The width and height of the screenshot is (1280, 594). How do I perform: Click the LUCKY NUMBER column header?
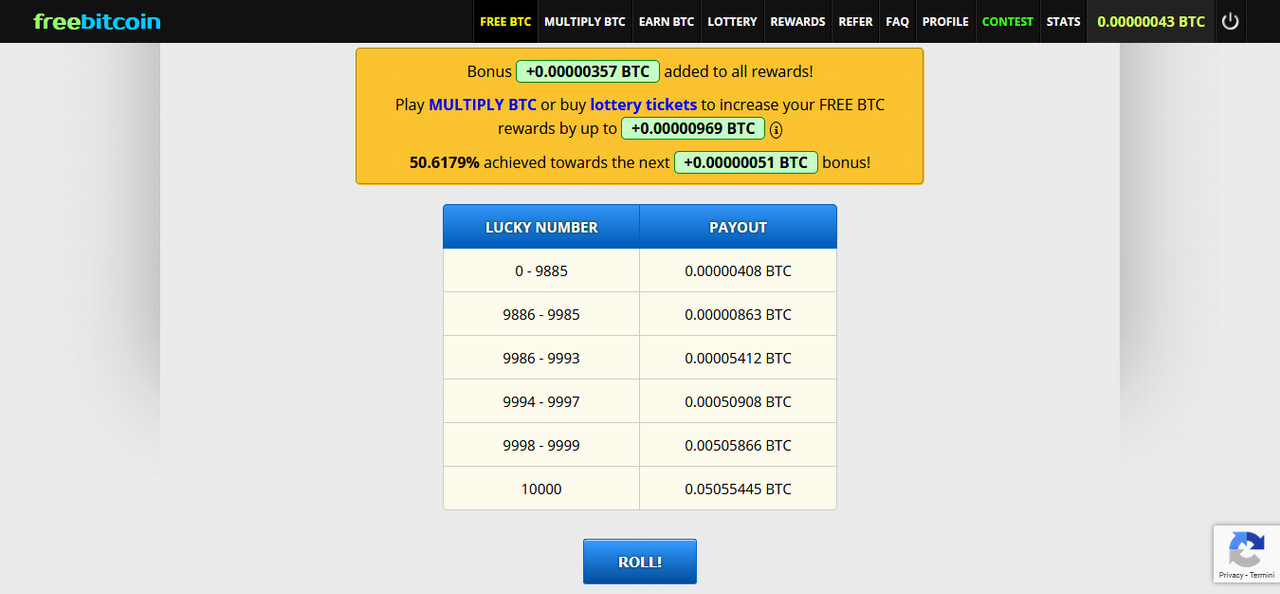[541, 227]
